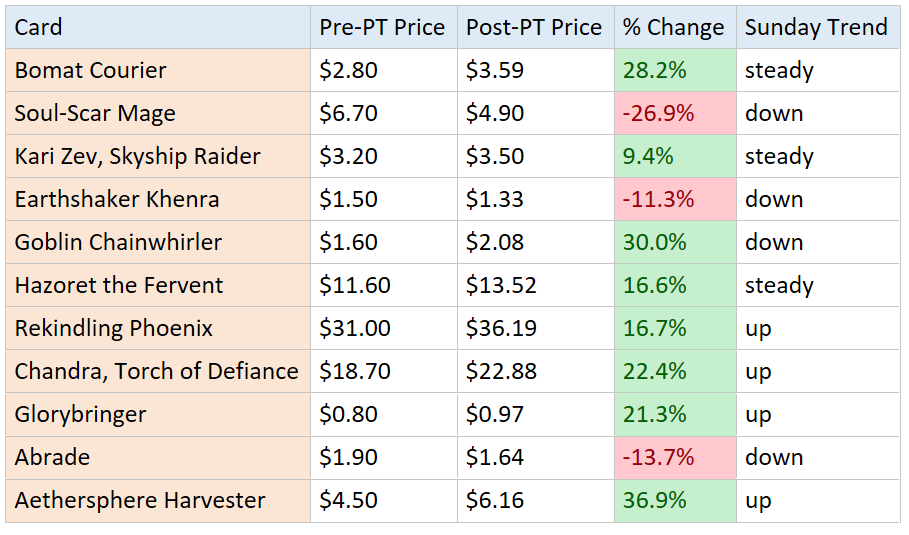Click Hazoret the Fervent's $11.60 price
909x535 pixels.
pos(383,286)
